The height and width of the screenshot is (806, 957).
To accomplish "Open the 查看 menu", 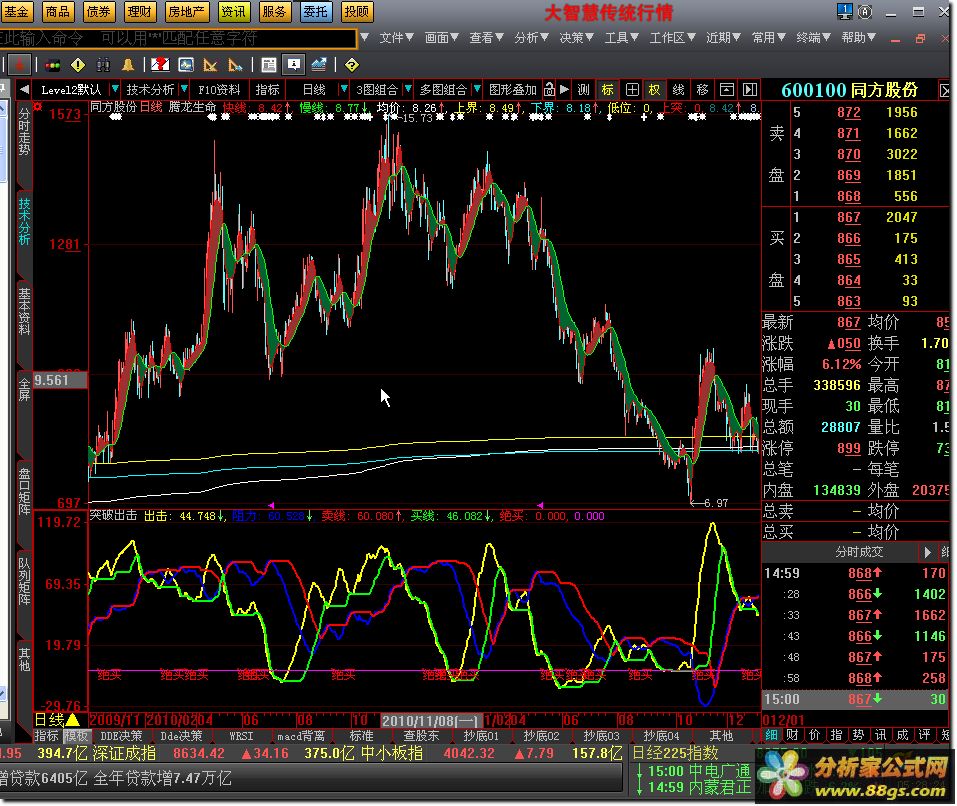I will 486,38.
